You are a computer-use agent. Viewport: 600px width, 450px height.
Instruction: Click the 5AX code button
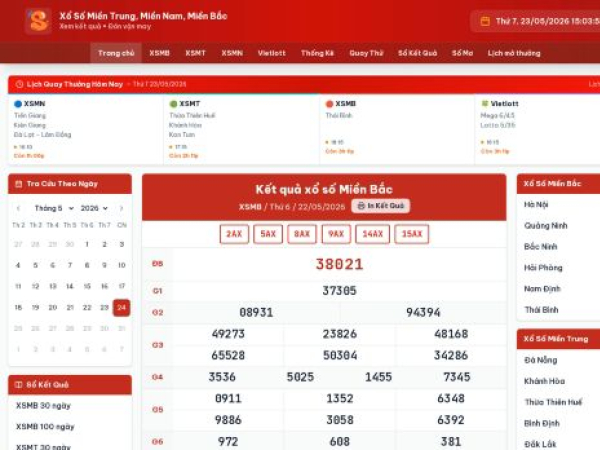(x=268, y=234)
